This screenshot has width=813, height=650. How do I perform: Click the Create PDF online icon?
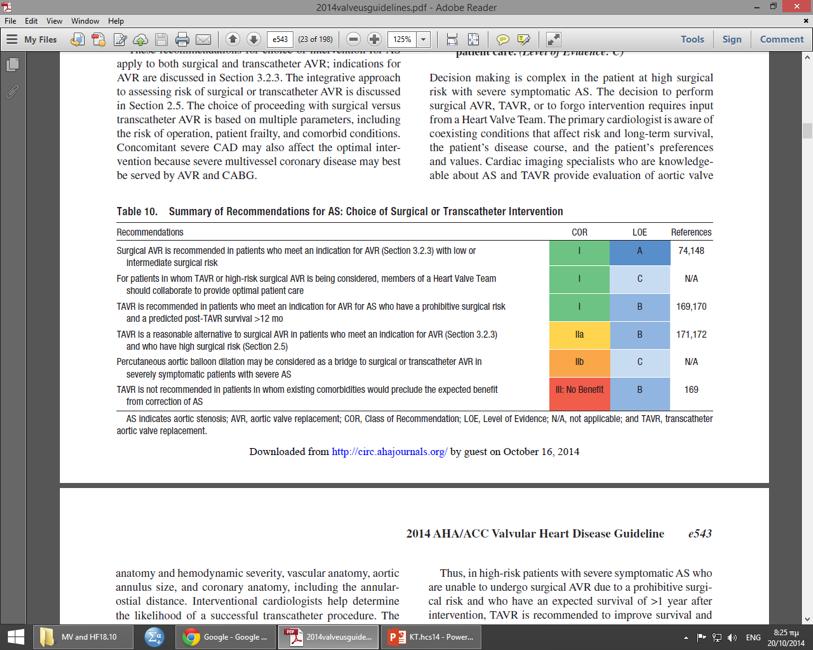click(99, 39)
